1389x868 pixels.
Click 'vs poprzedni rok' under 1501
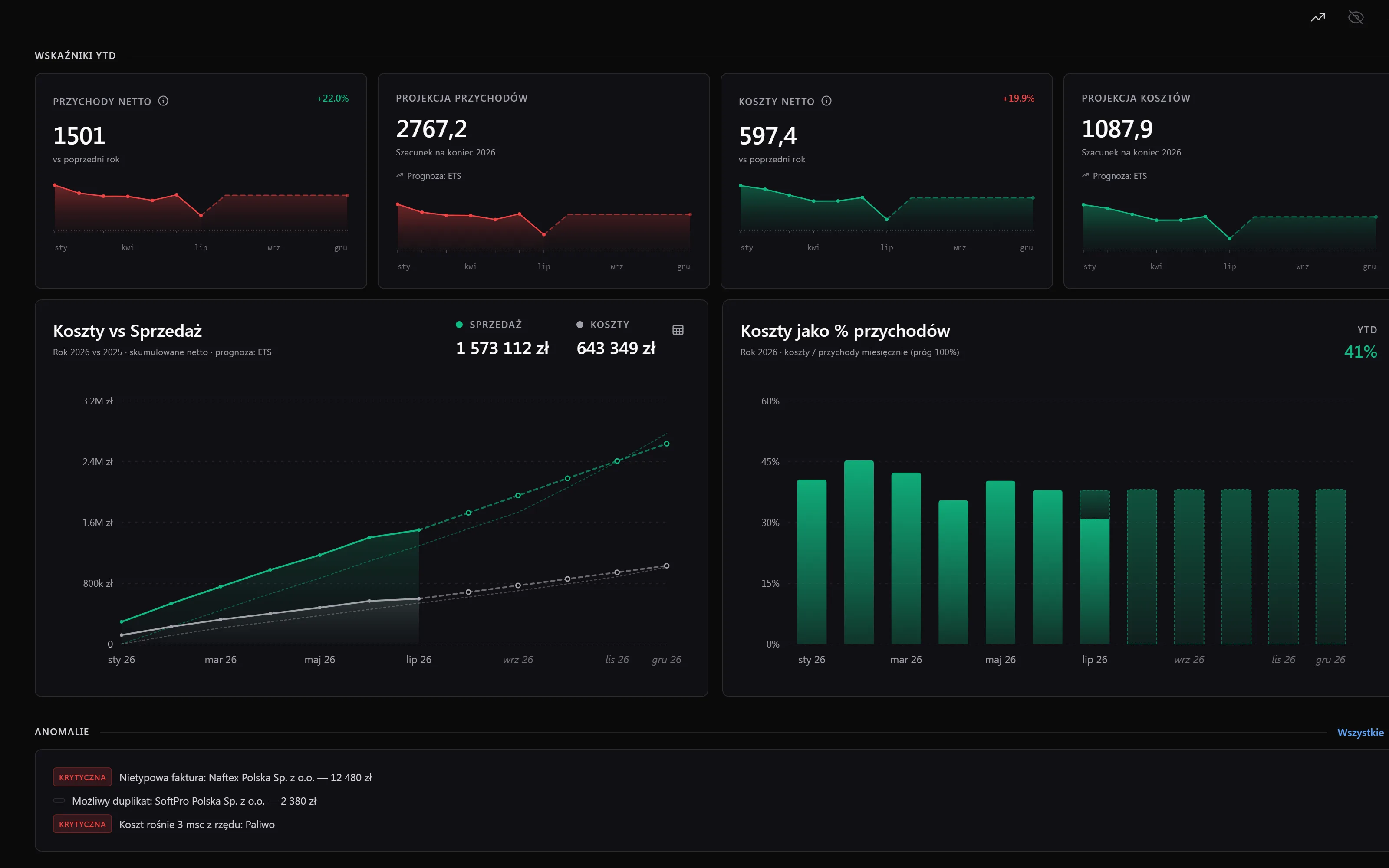[86, 160]
